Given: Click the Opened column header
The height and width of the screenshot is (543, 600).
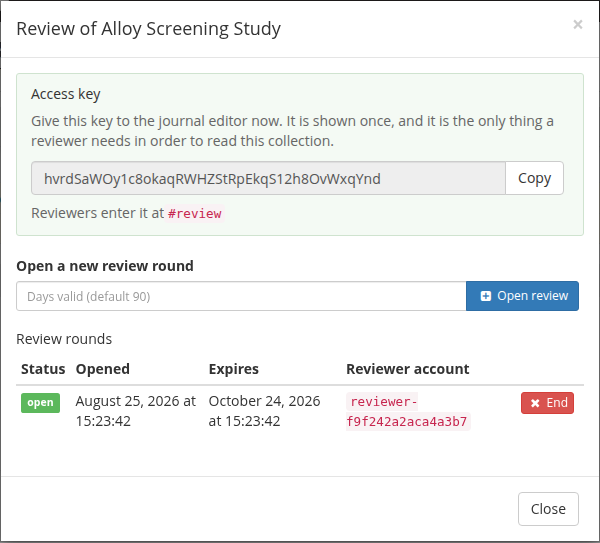Looking at the screenshot, I should (x=103, y=369).
